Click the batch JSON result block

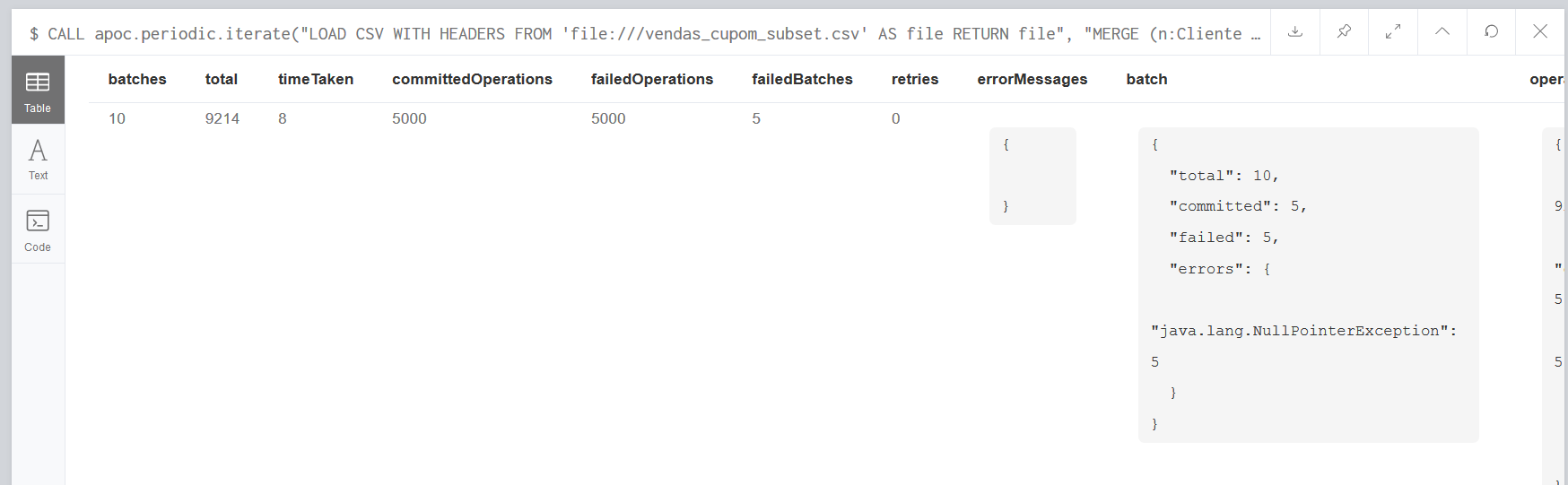(1307, 284)
